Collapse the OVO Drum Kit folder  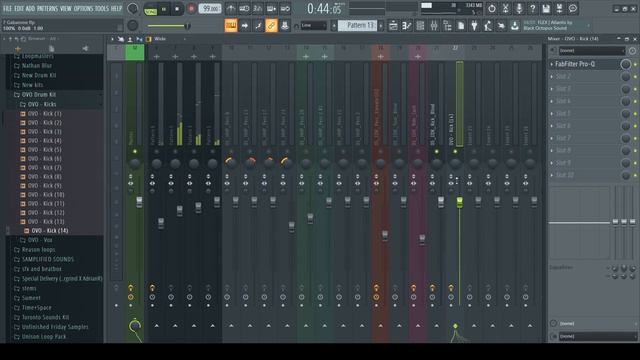tap(39, 95)
